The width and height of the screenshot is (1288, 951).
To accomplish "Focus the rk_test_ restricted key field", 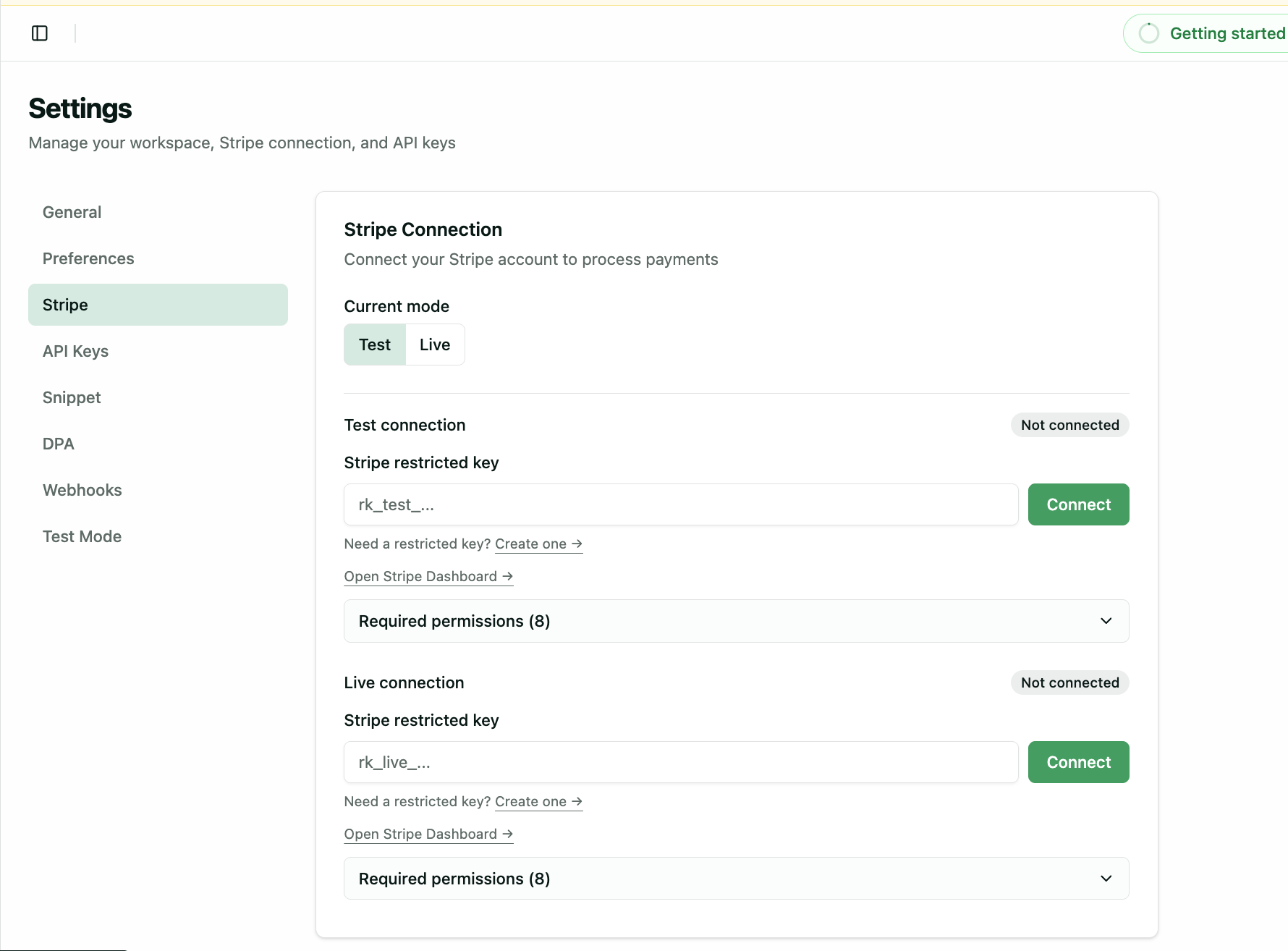I will pos(681,504).
